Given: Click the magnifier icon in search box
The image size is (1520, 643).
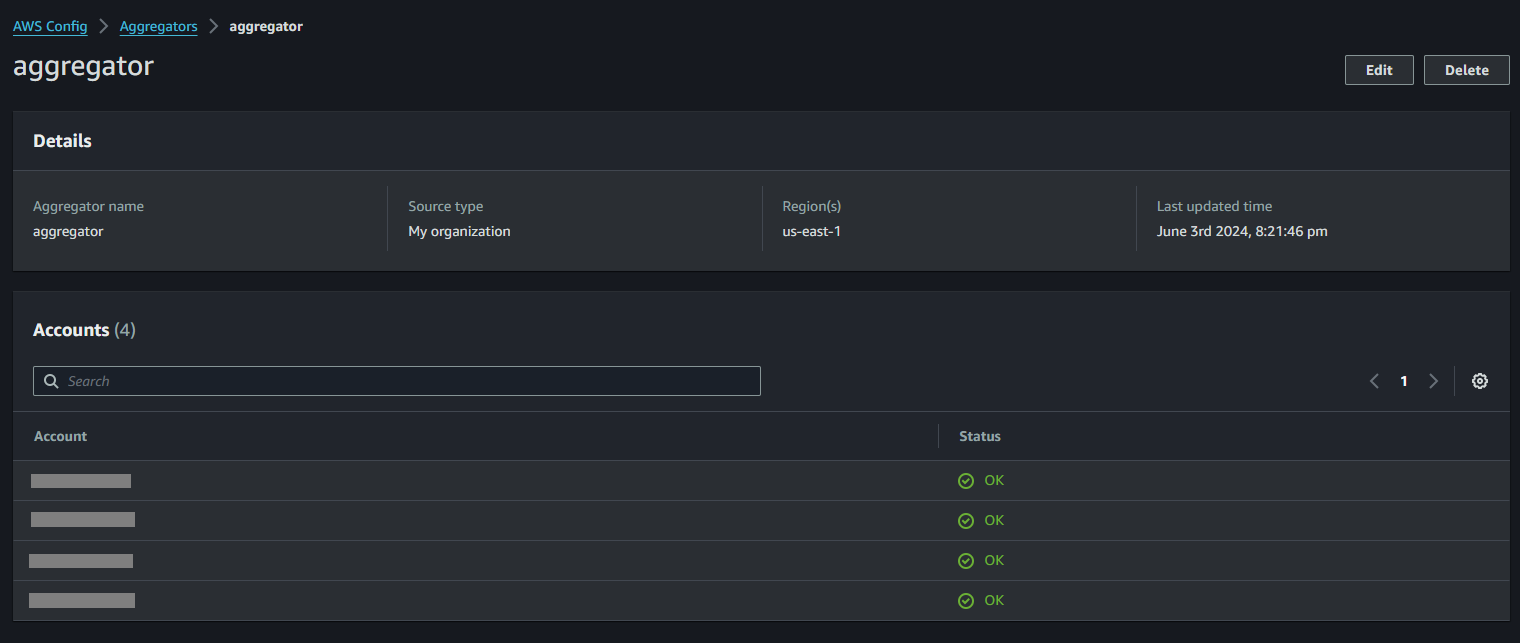Looking at the screenshot, I should (x=51, y=381).
